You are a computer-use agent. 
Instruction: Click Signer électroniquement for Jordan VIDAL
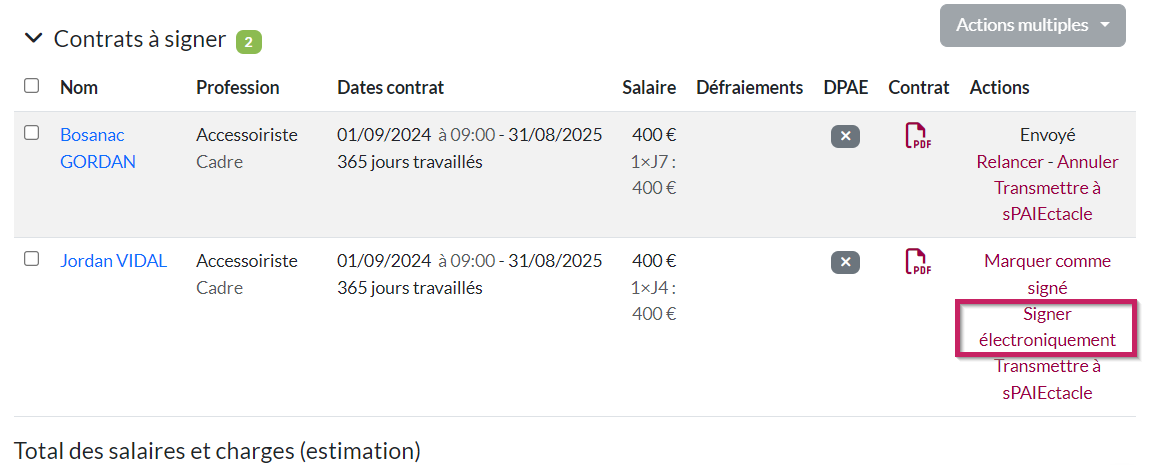(1047, 327)
